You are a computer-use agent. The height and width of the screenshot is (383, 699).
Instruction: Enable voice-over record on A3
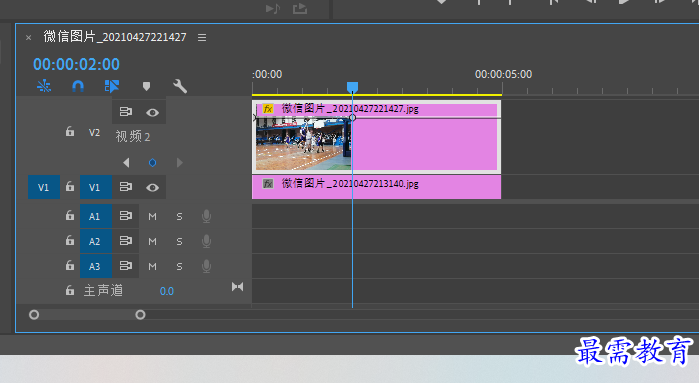click(206, 266)
